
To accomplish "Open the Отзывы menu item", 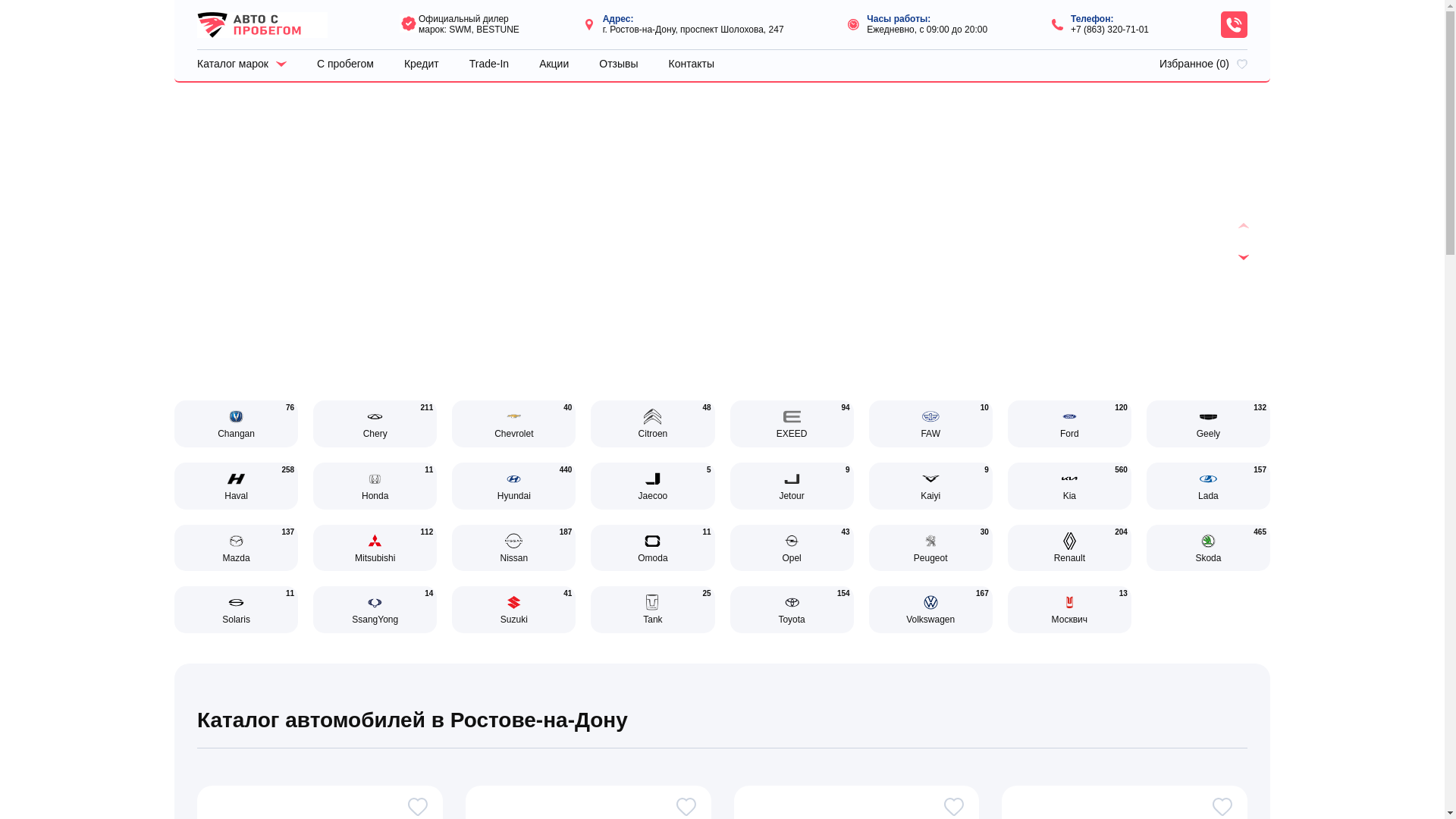I will click(x=619, y=64).
